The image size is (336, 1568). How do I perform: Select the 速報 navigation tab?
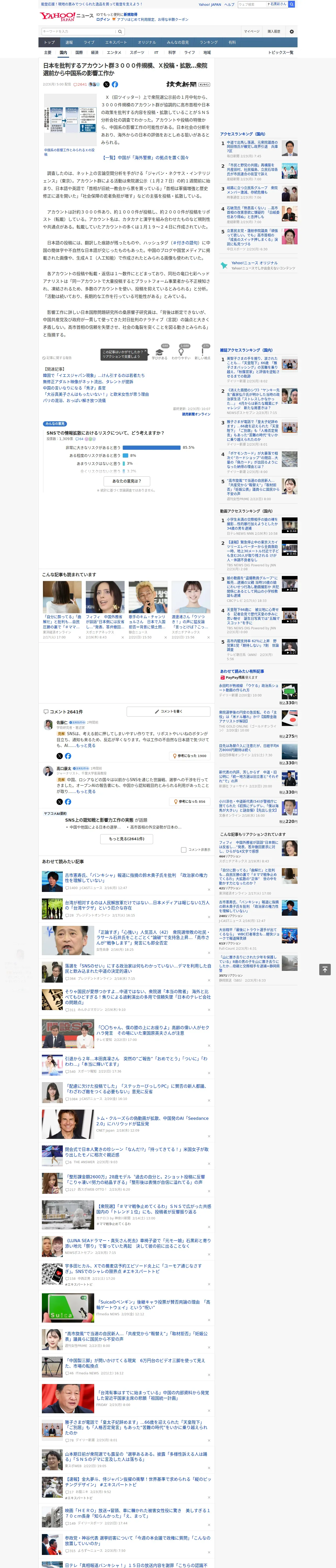click(x=69, y=42)
